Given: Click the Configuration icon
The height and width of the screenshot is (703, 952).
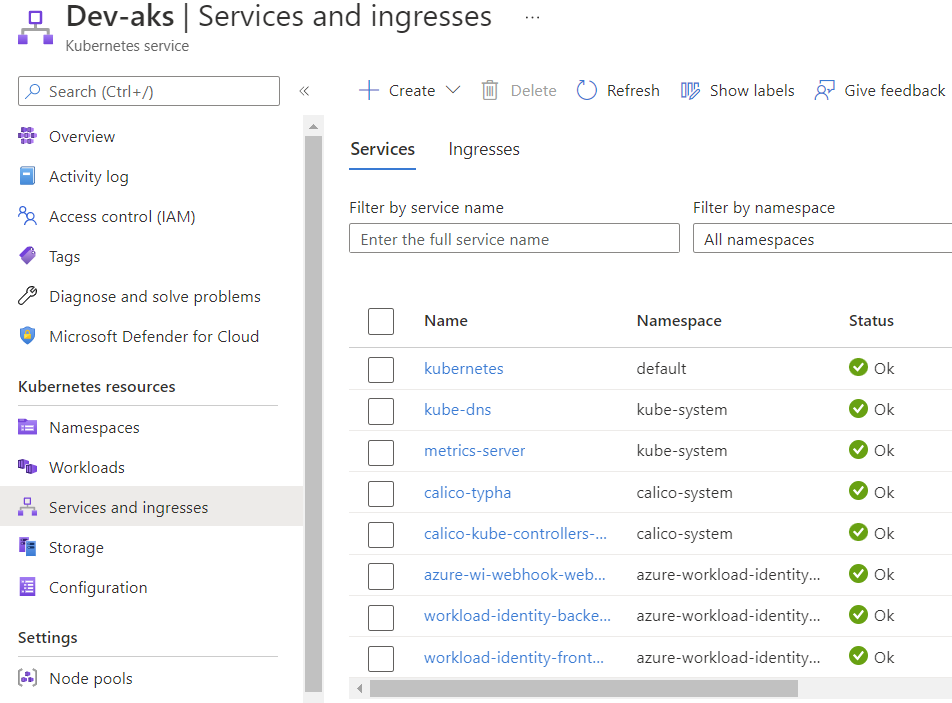Looking at the screenshot, I should click(x=27, y=587).
